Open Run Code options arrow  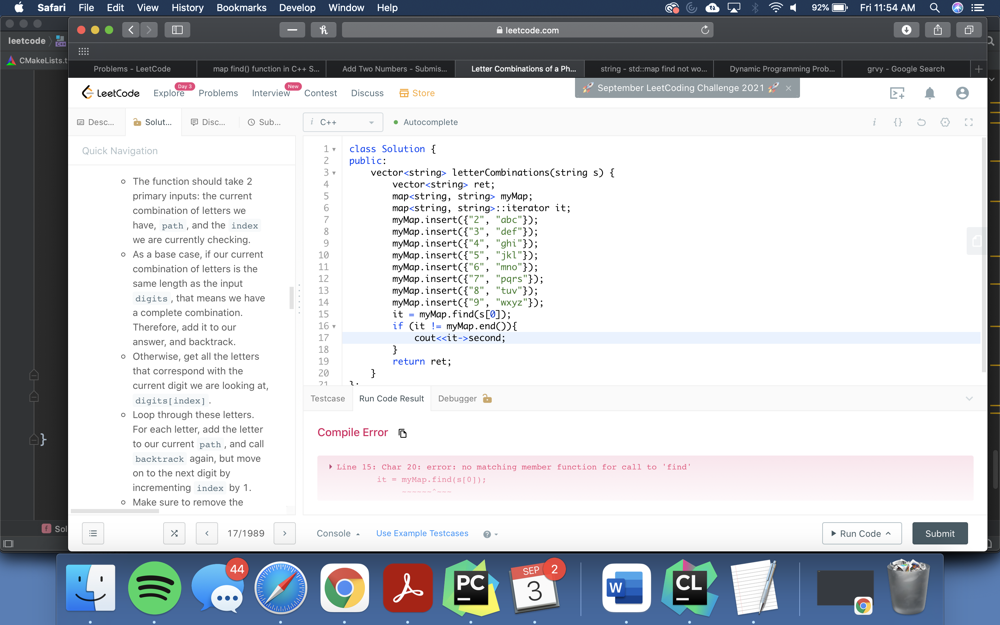point(888,534)
